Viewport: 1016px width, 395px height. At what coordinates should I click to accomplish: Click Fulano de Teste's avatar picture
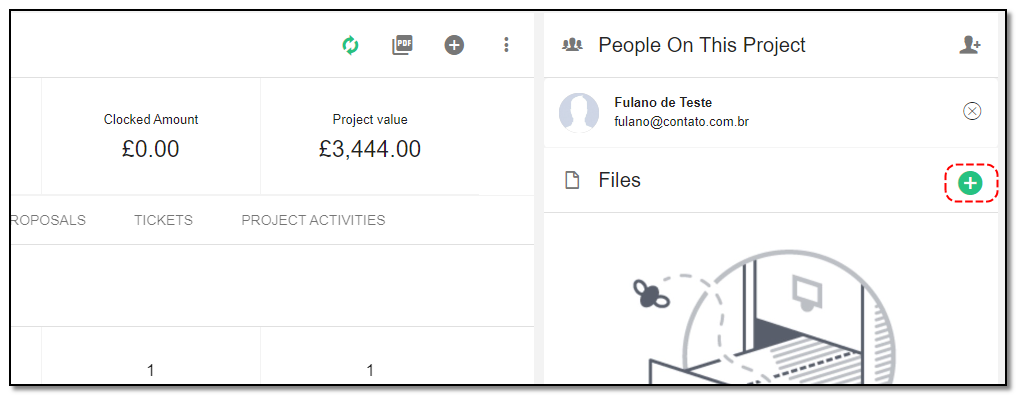579,113
